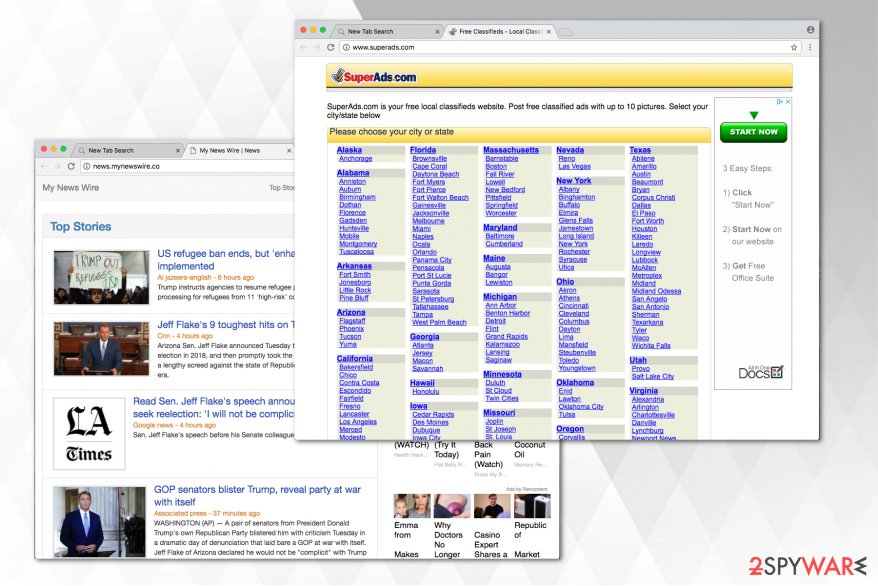Open the Salt Lake City link
This screenshot has width=878, height=586.
(653, 377)
